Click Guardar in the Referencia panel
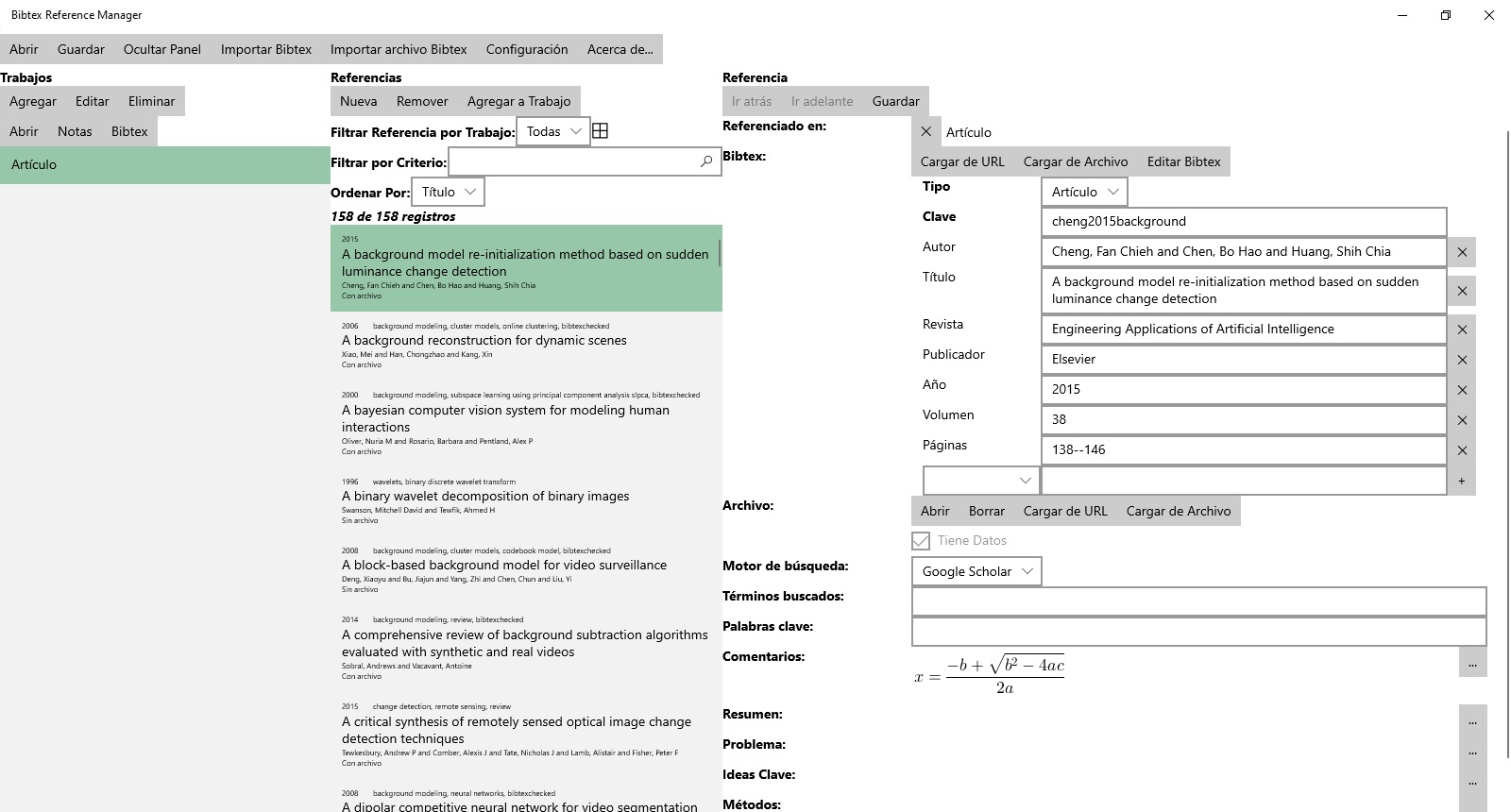The width and height of the screenshot is (1511, 812). pos(896,101)
